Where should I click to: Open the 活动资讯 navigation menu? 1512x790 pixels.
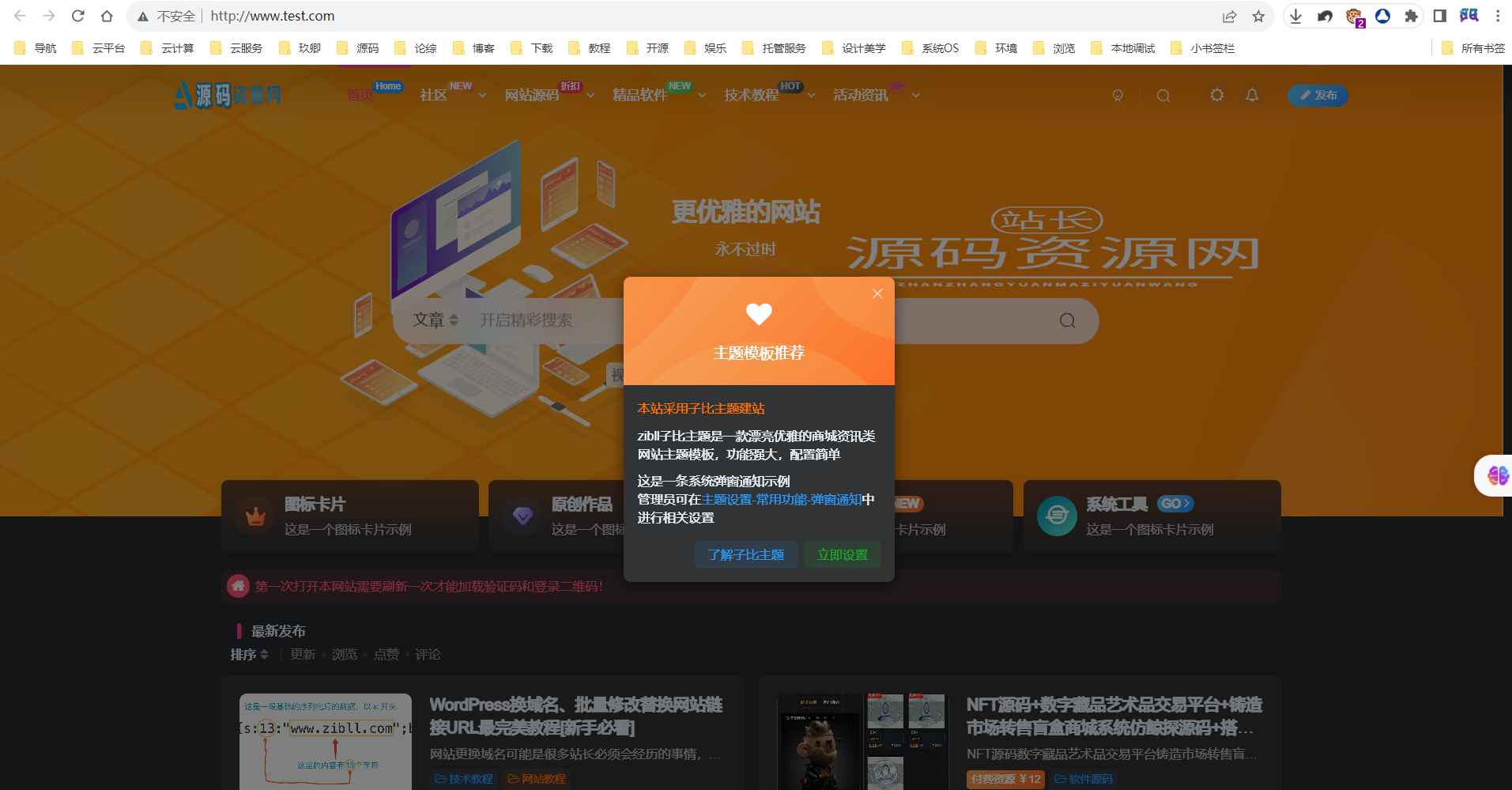(x=861, y=95)
